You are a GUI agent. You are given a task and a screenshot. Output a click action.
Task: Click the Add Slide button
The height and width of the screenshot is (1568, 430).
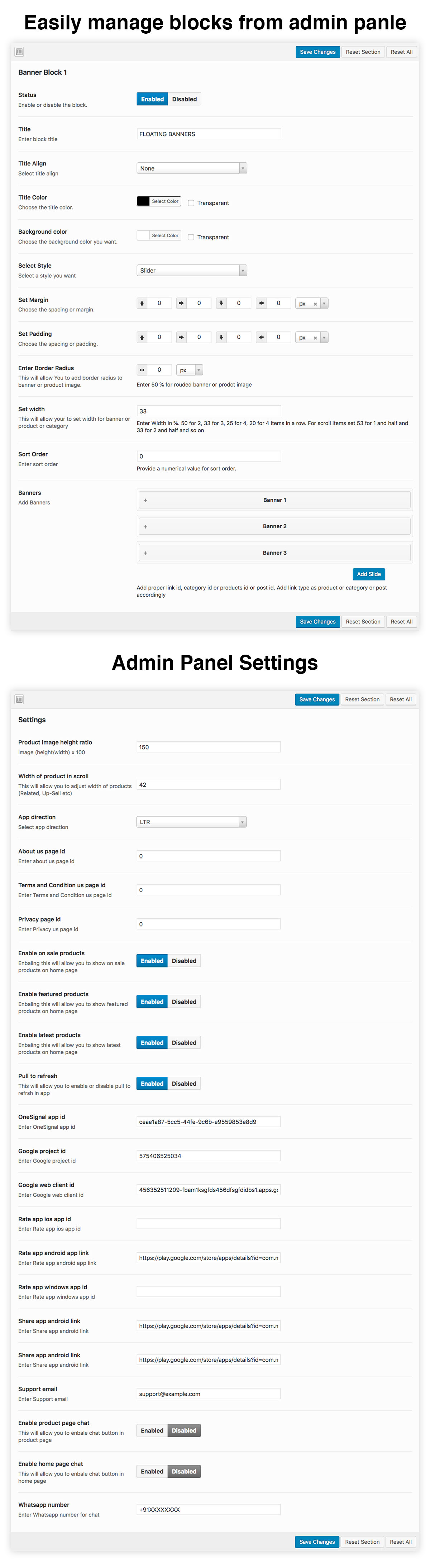(x=369, y=574)
